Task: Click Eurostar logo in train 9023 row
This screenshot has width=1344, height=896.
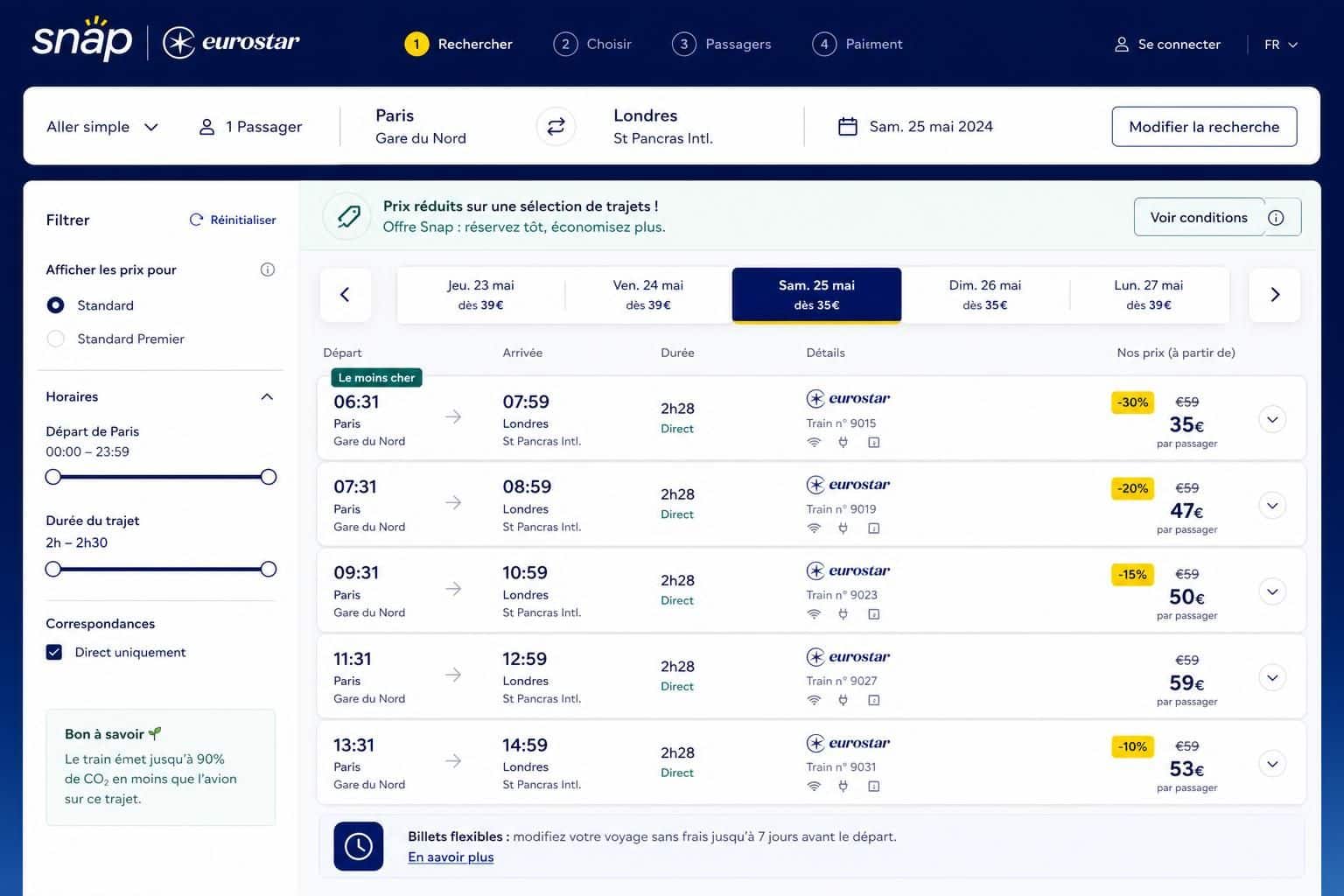Action: click(x=848, y=570)
